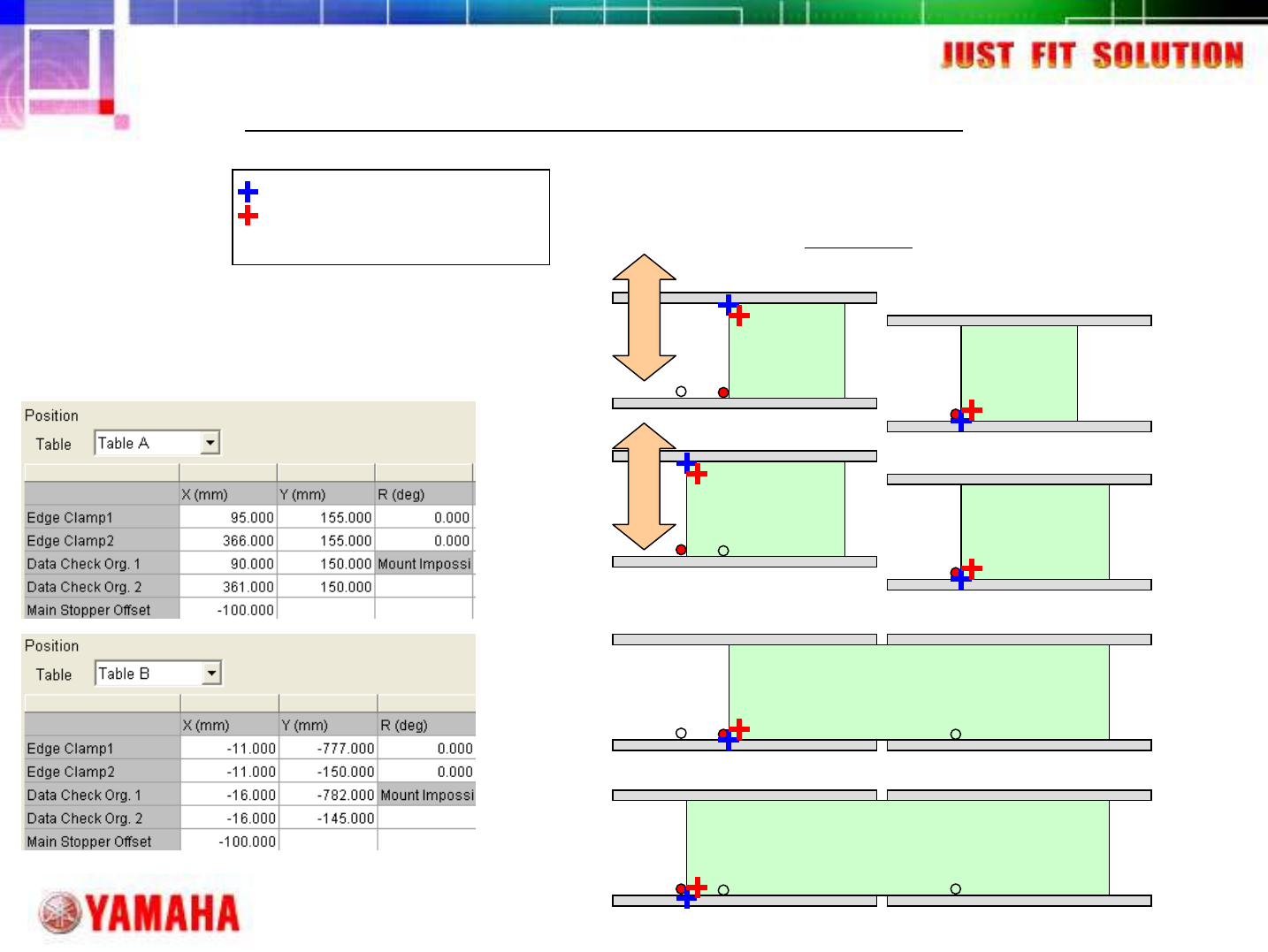Click the X (mm) header in Table B
Screen dimensions: 1268x952
(230, 725)
